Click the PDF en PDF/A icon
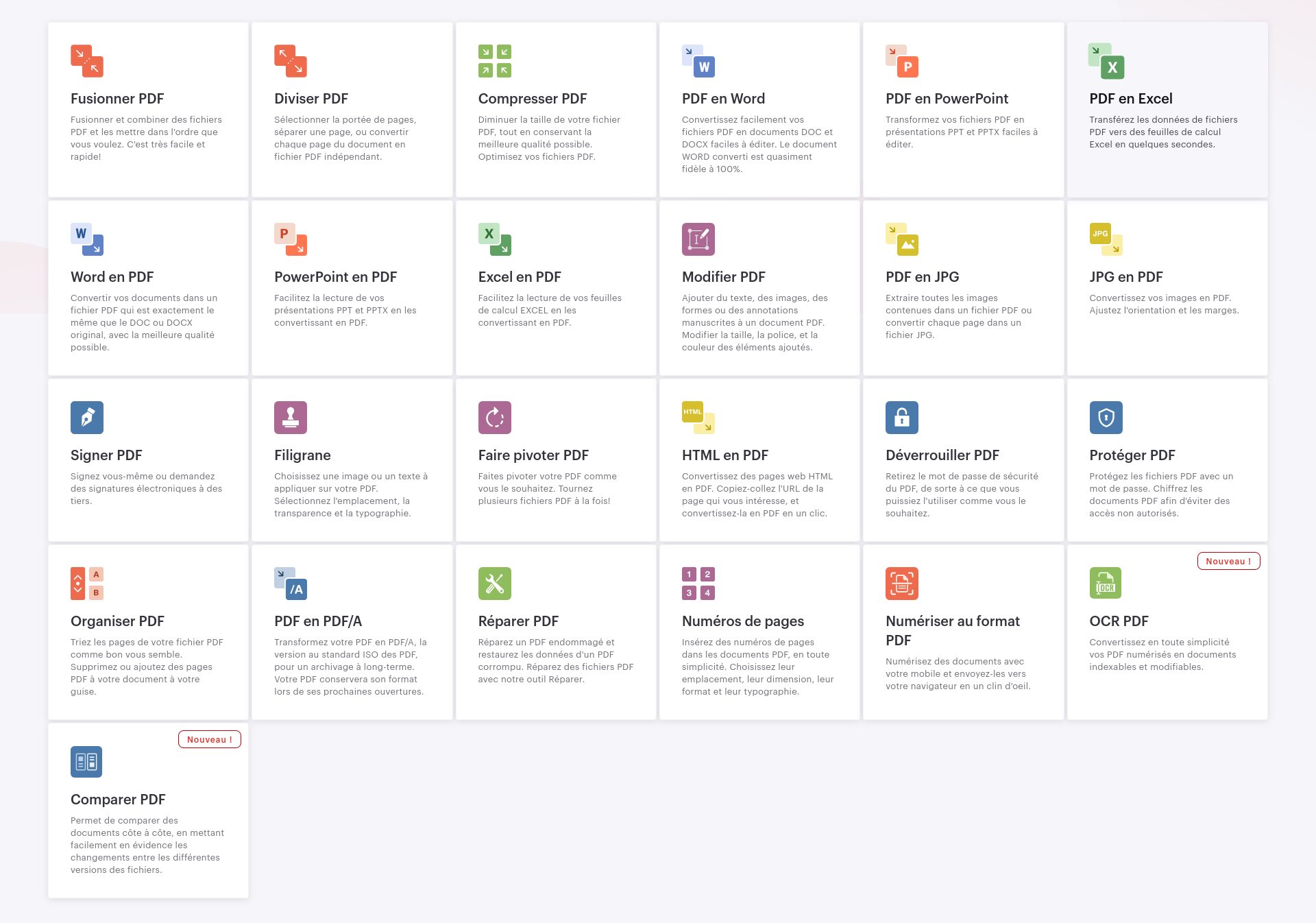This screenshot has width=1316, height=923. point(291,584)
